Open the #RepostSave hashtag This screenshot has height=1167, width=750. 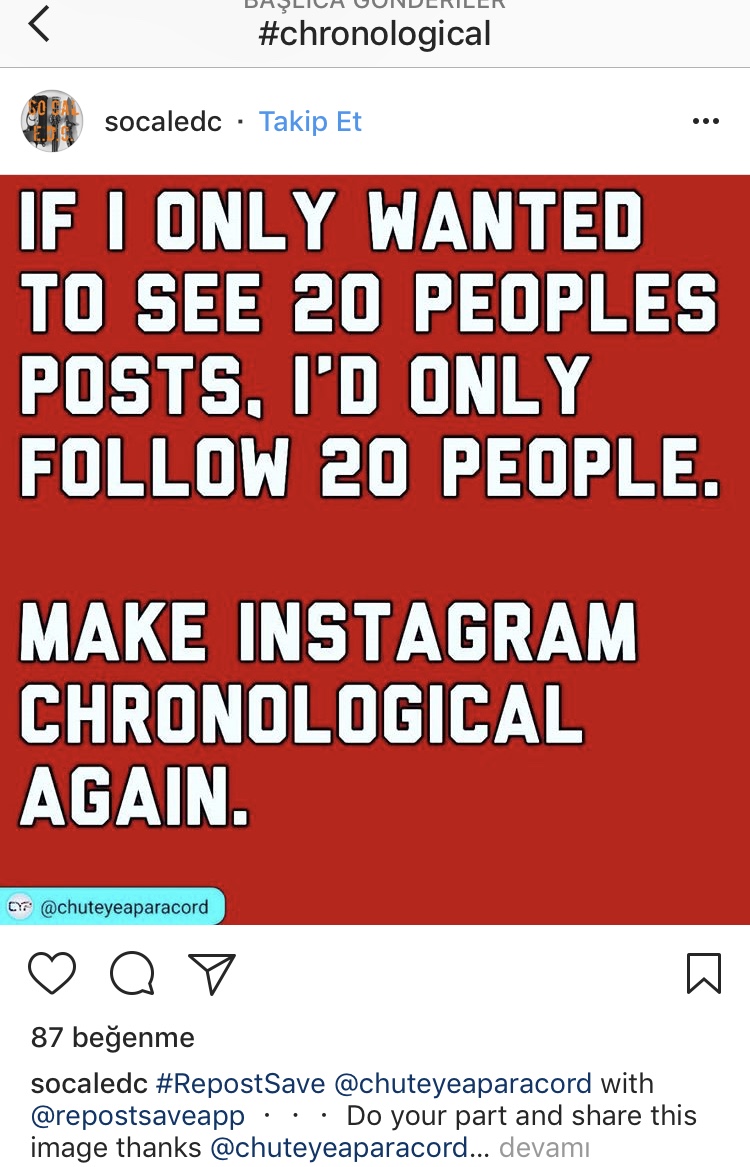pyautogui.click(x=240, y=1084)
